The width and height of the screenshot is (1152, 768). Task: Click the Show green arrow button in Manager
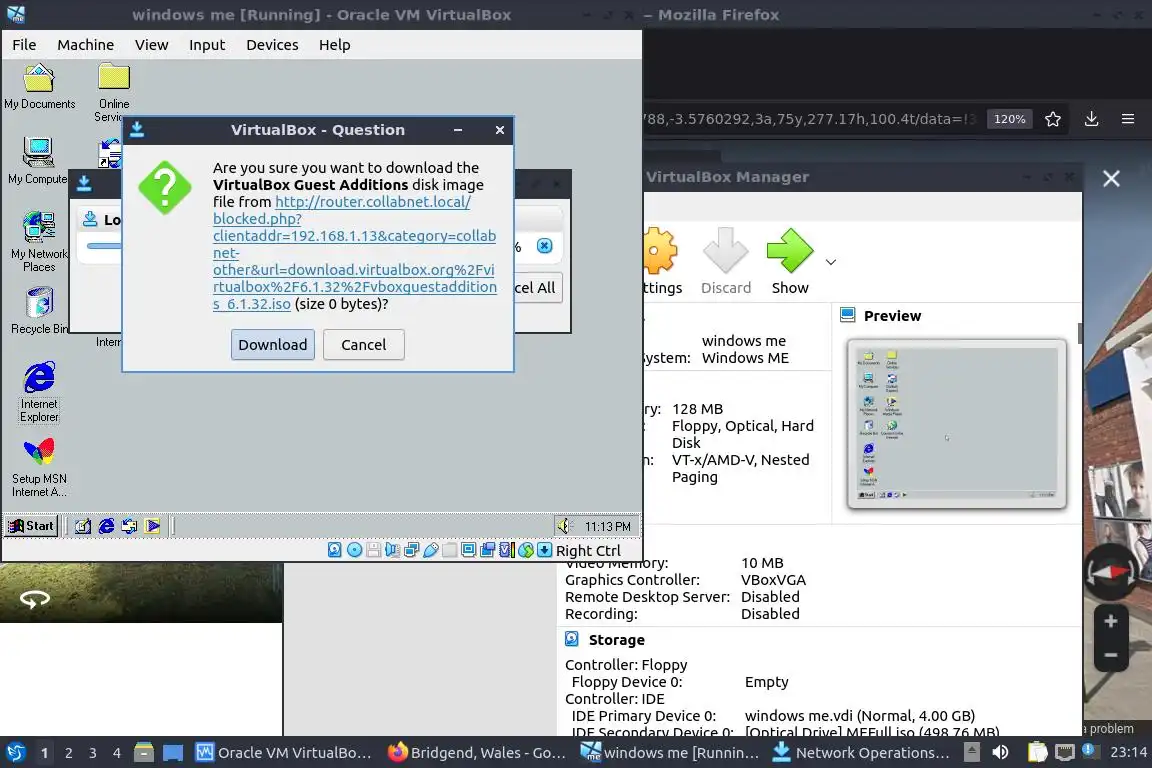[790, 261]
